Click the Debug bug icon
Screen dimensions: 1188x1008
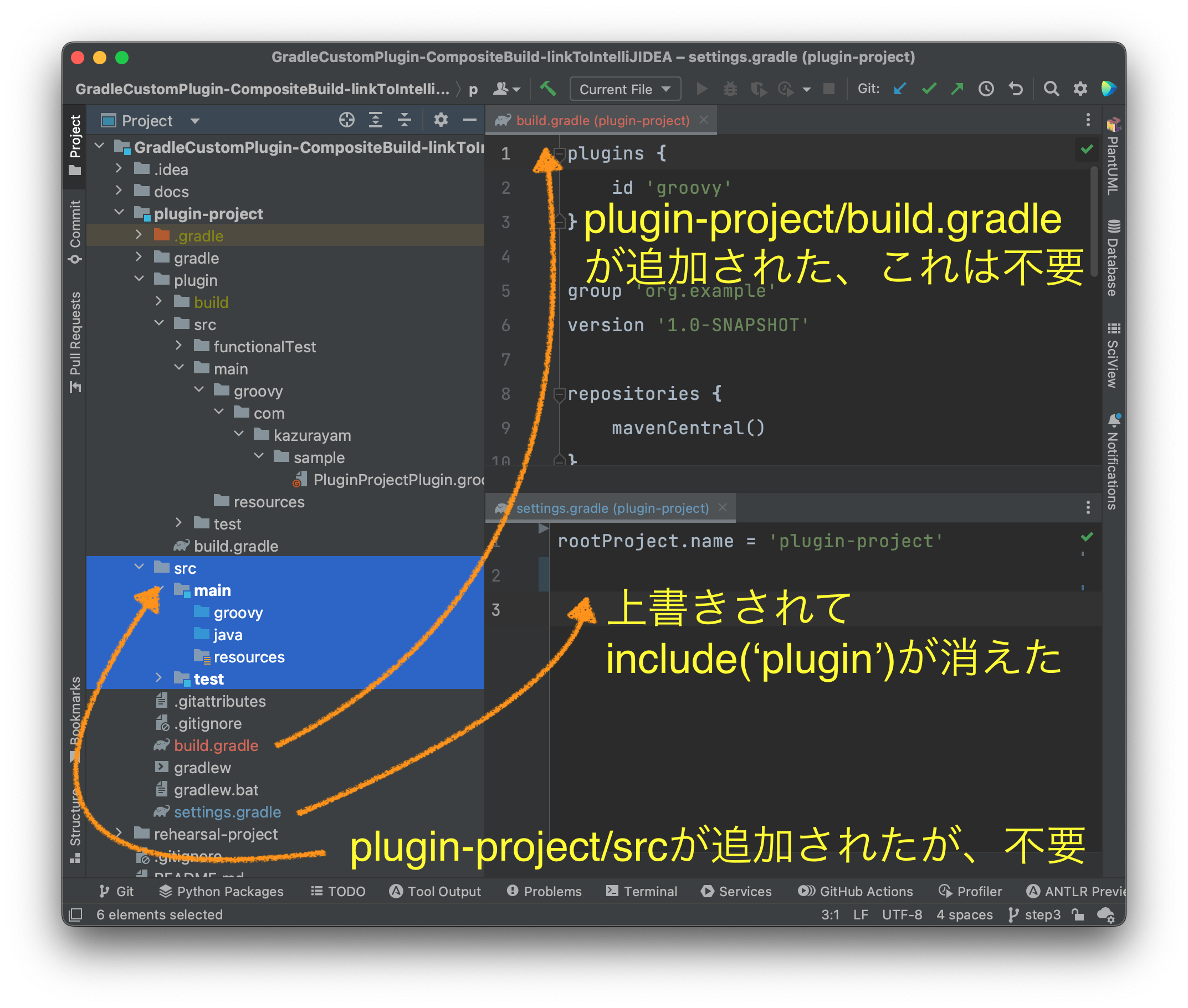click(730, 89)
